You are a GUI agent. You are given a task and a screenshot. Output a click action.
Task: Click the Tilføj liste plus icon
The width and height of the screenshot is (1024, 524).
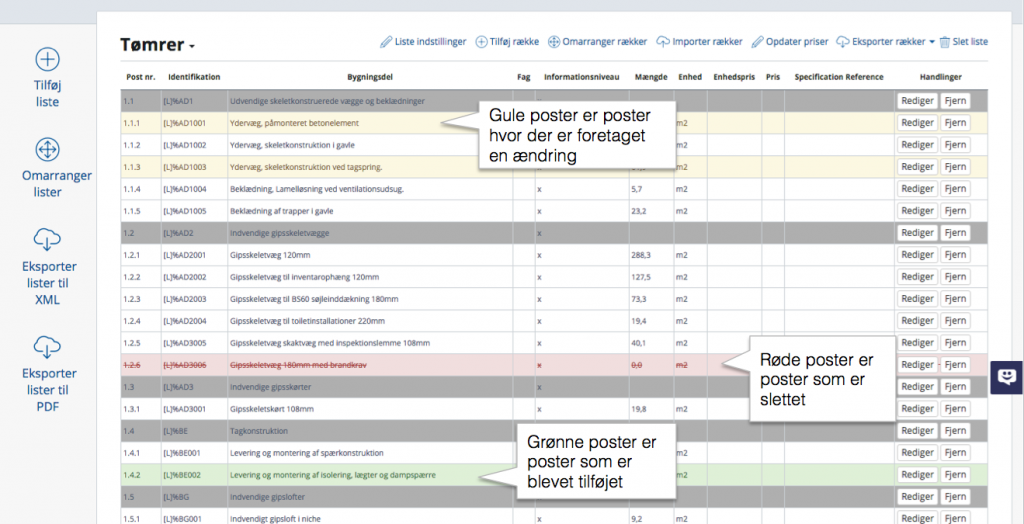(47, 59)
